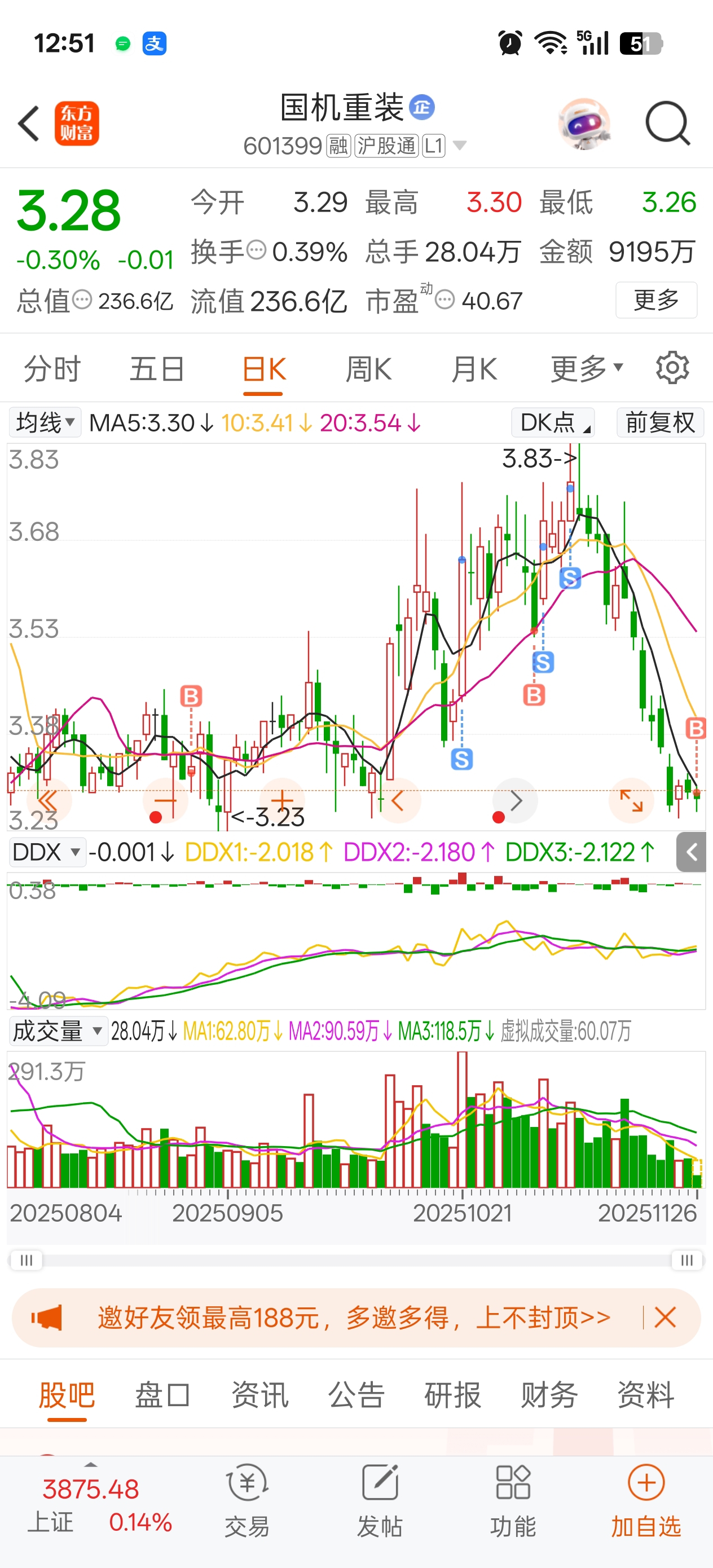Grab the left timeline range handle
The height and width of the screenshot is (1568, 713).
[26, 1260]
